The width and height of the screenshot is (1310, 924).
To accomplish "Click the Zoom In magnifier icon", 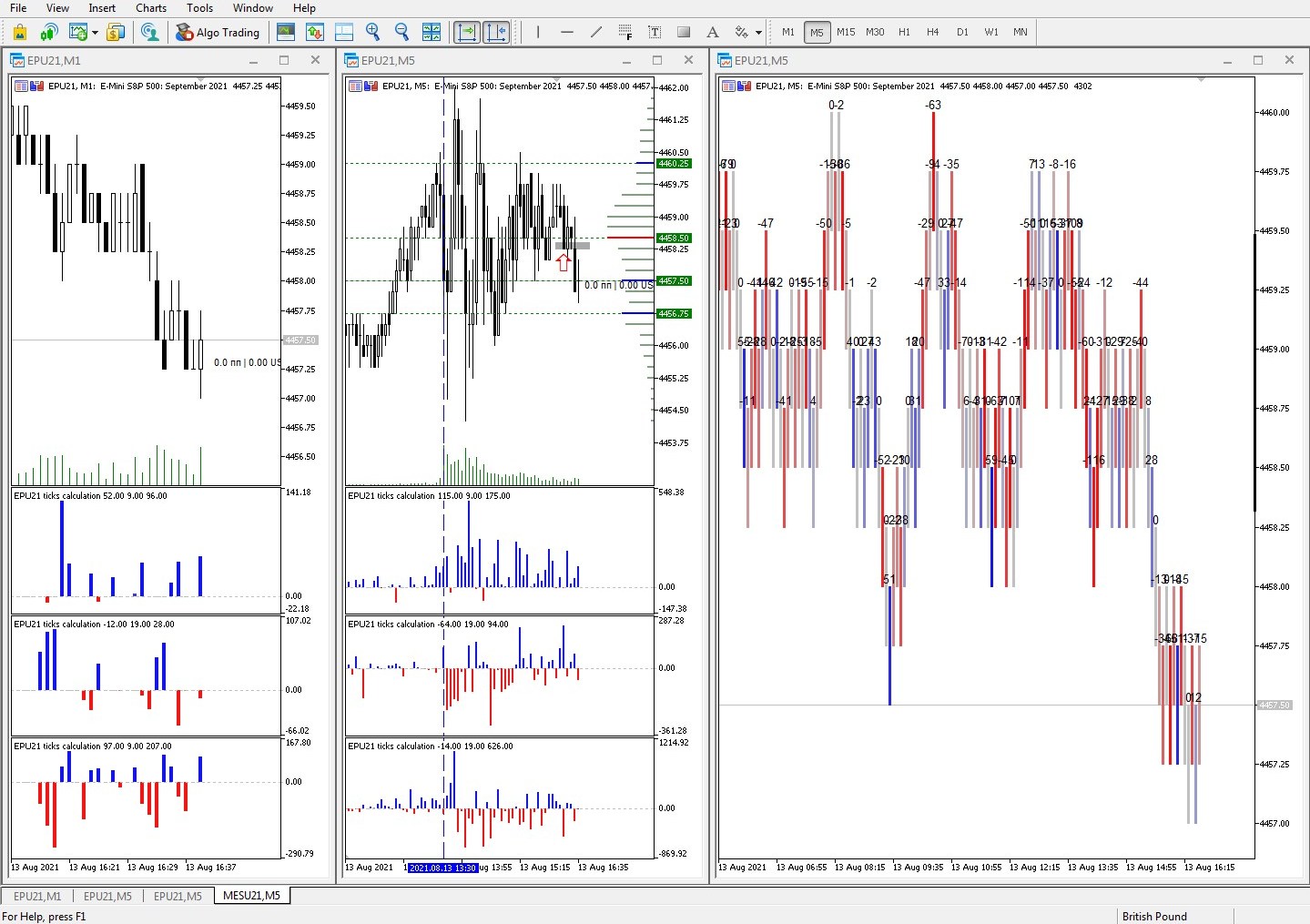I will click(372, 32).
